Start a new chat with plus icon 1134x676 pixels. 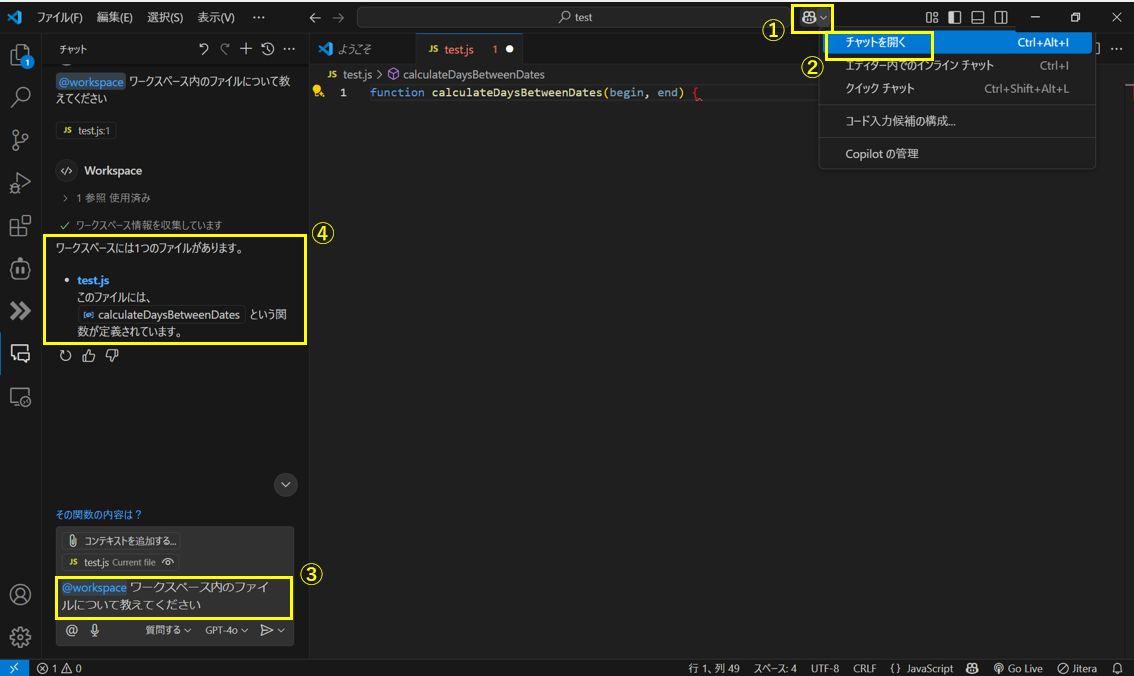point(246,48)
